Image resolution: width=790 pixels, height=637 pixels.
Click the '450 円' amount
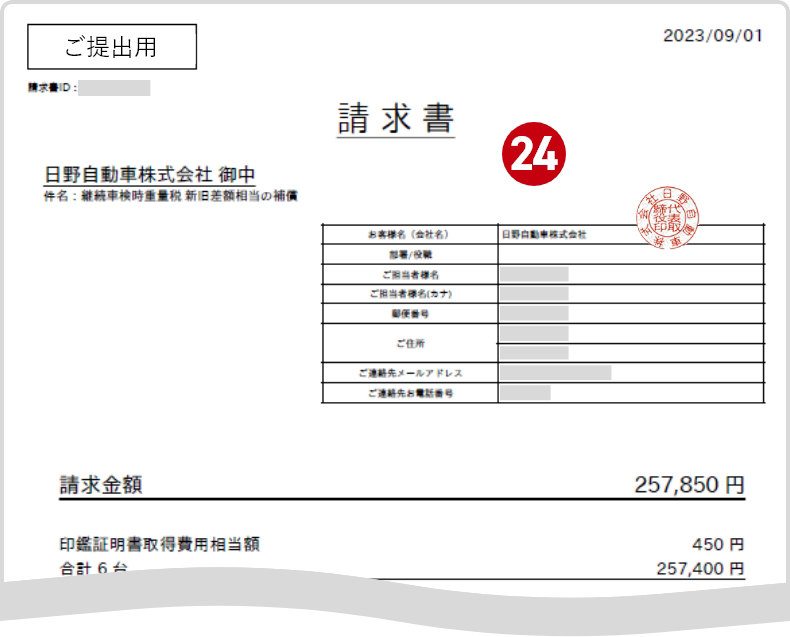[718, 544]
